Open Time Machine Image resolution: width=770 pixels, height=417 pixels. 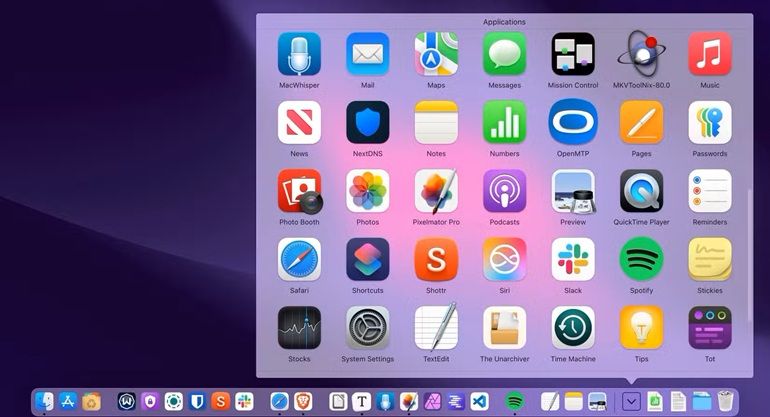[x=573, y=328]
